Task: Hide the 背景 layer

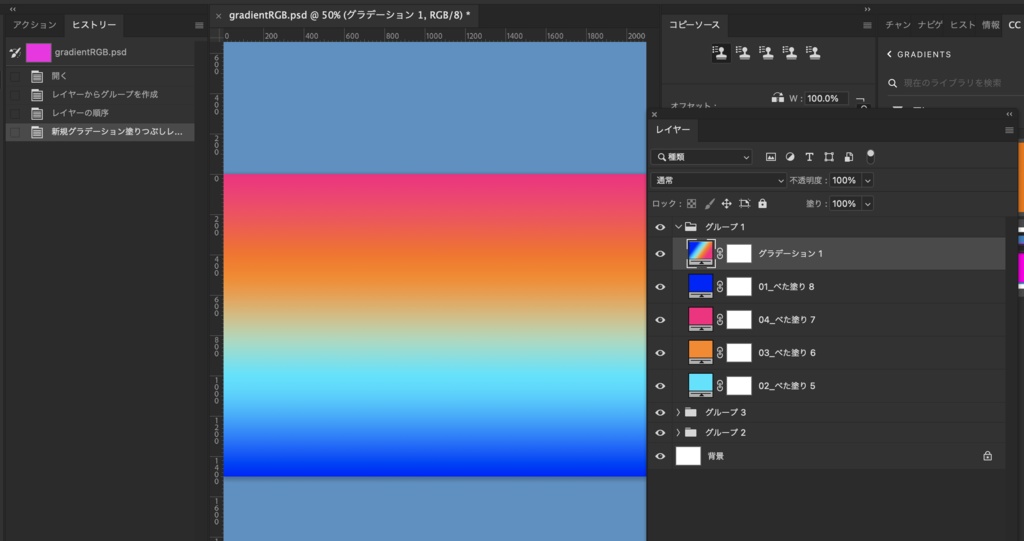Action: [x=660, y=456]
